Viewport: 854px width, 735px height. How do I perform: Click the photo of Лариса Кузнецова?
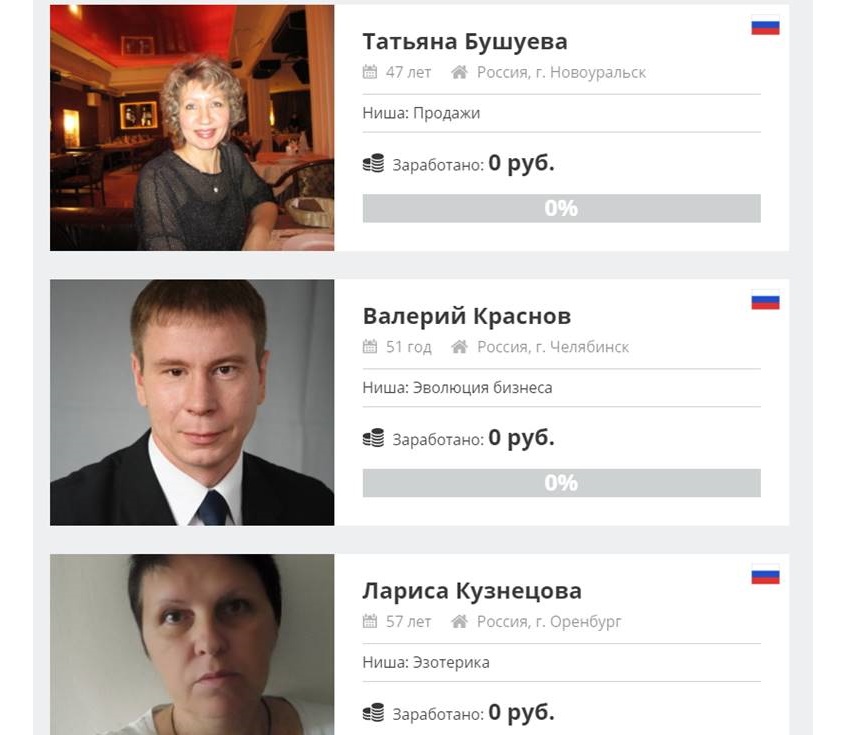pyautogui.click(x=192, y=645)
